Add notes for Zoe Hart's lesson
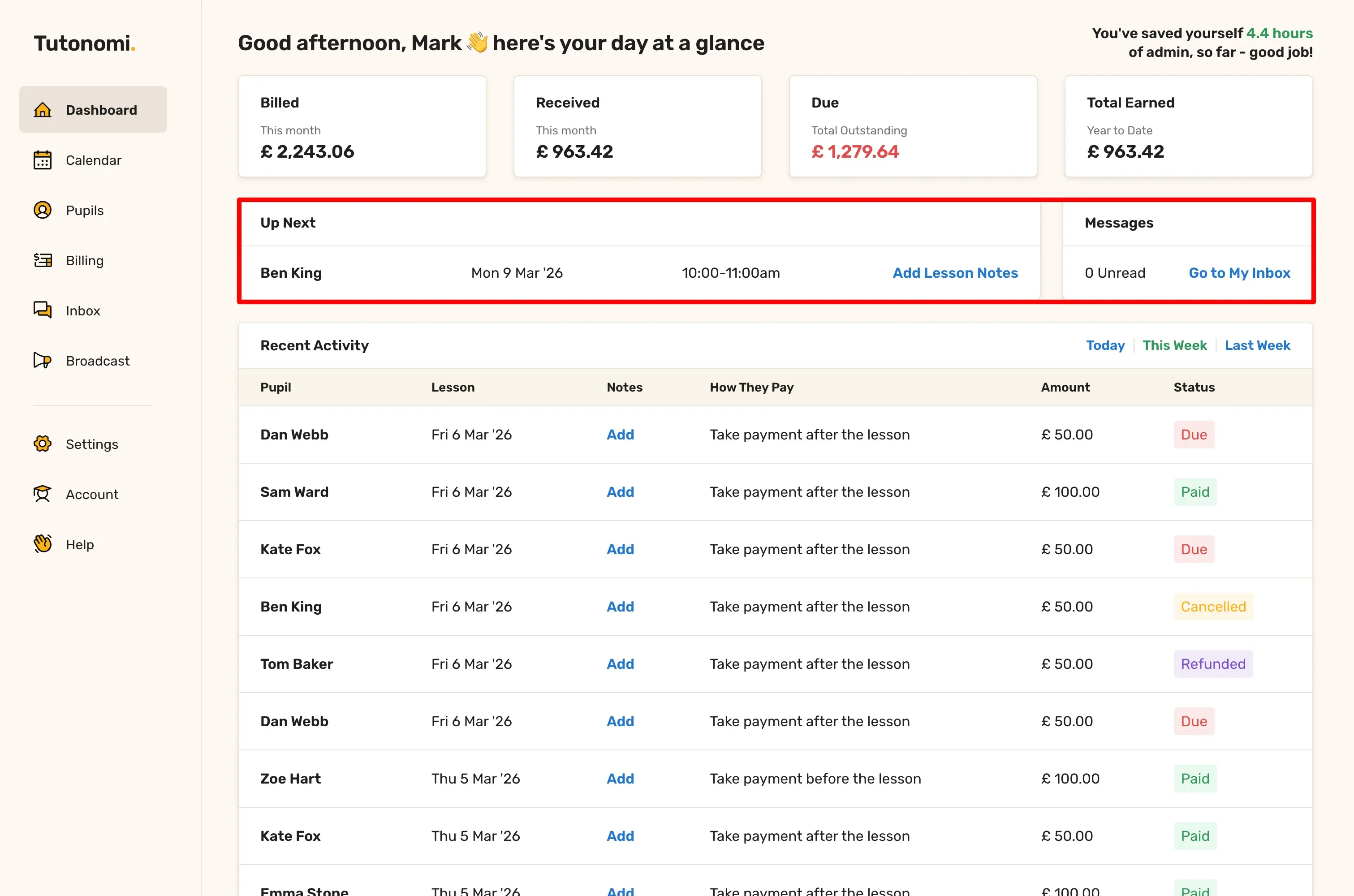 pos(620,779)
